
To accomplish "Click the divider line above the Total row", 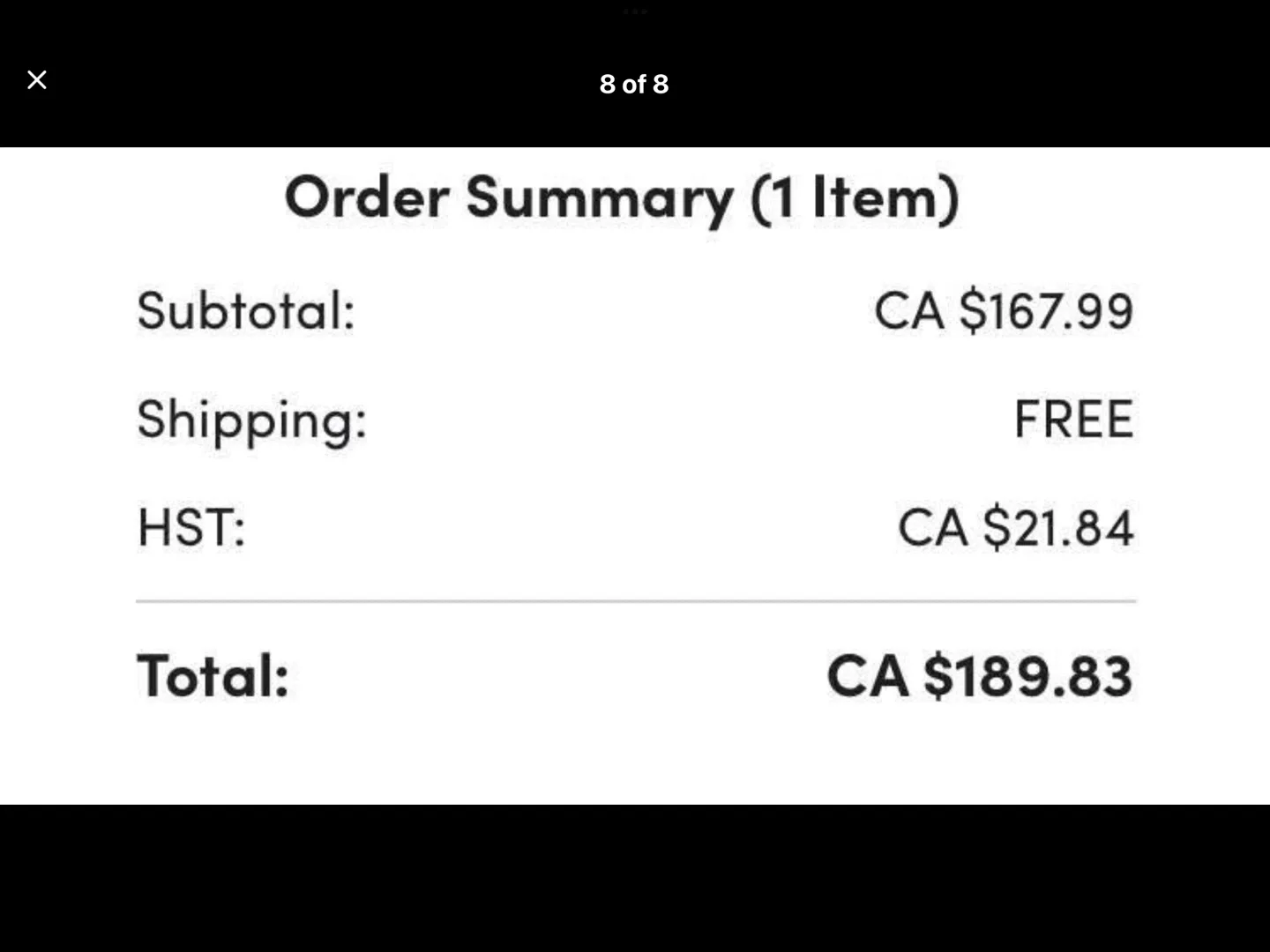I will click(x=635, y=601).
